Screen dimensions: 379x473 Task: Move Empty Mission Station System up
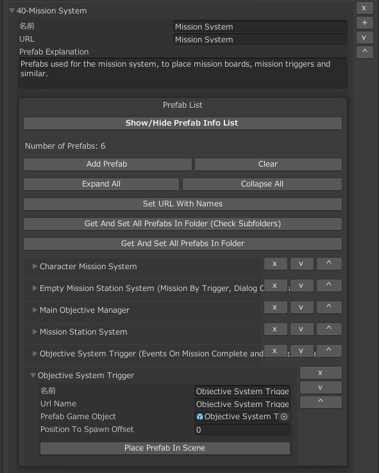[329, 286]
